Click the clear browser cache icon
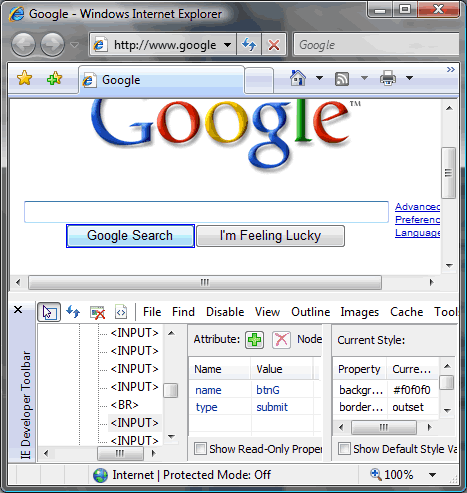Image resolution: width=467 pixels, height=493 pixels. pyautogui.click(x=97, y=312)
